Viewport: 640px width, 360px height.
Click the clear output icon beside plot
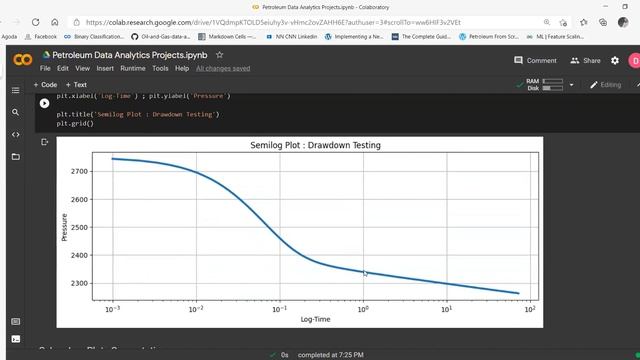(44, 142)
